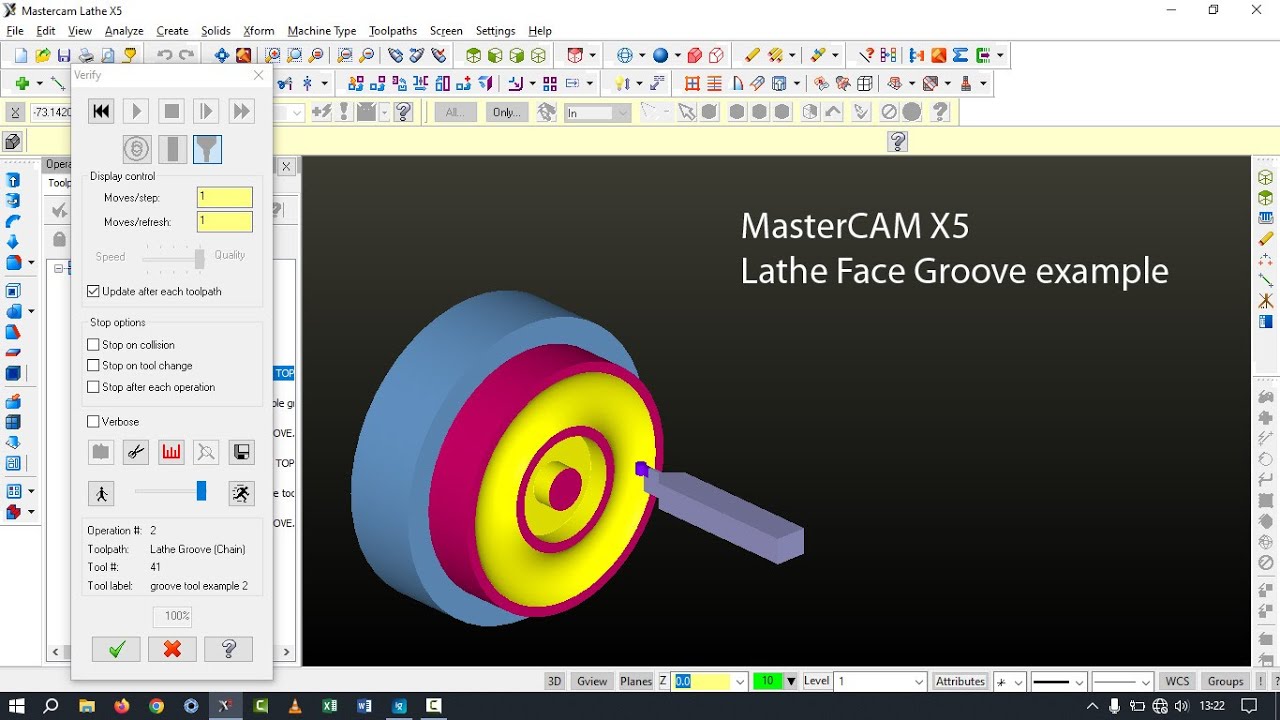Open the In selection mode dropdown
Viewport: 1280px width, 720px height.
coord(597,113)
